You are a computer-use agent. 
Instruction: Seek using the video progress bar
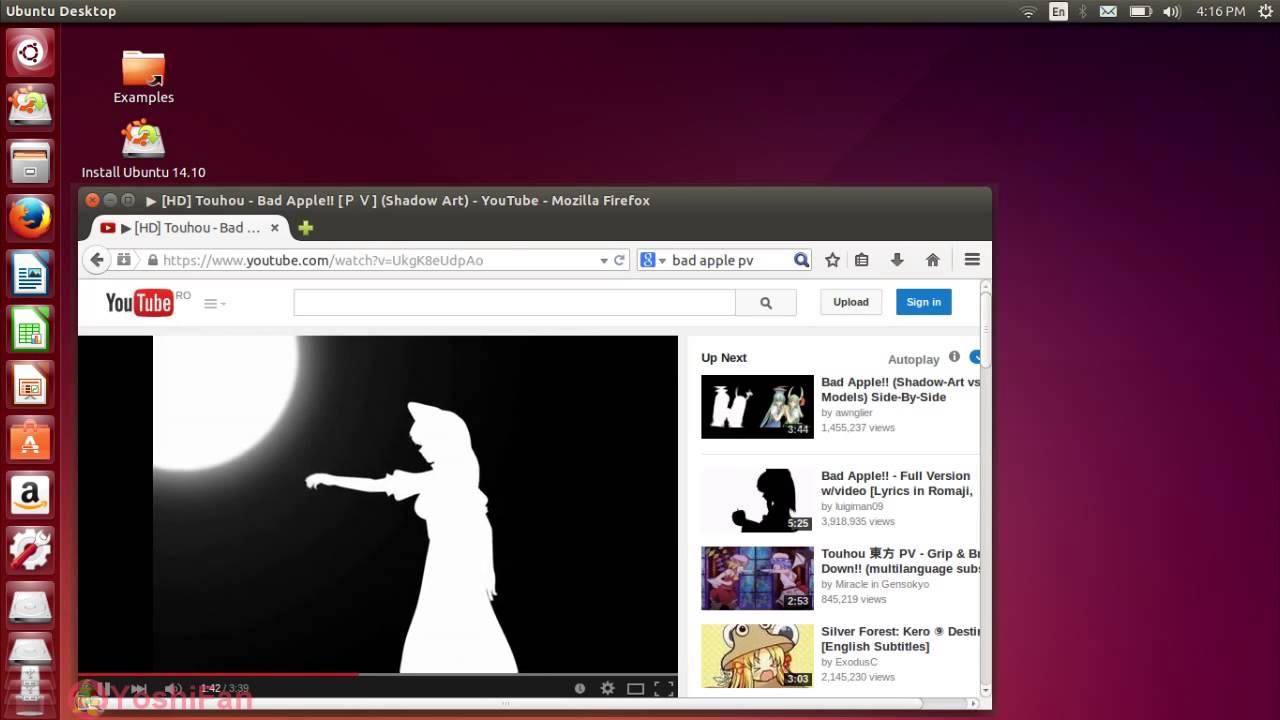tap(378, 674)
